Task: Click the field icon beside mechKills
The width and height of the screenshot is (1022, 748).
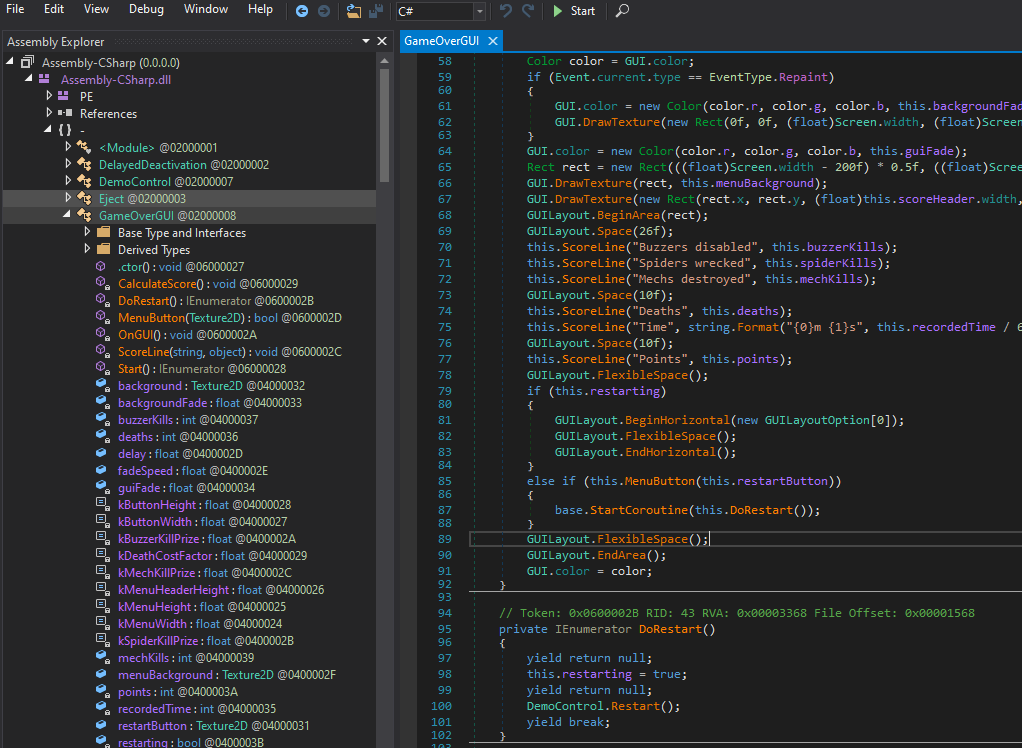Action: point(102,657)
